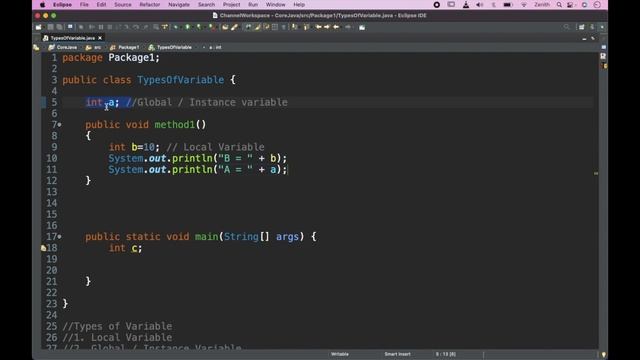Click 'TypesOfVariable' class name on line 3
Viewport: 640px width, 360px height.
[x=180, y=80]
